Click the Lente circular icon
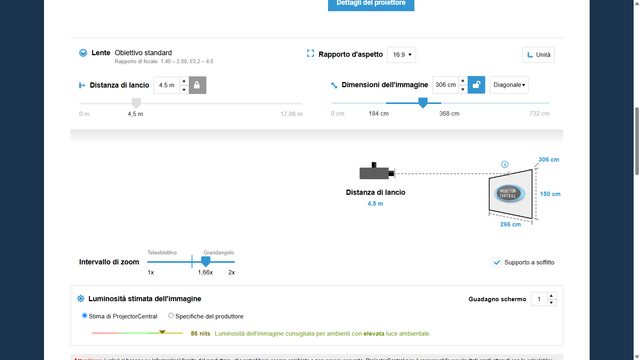Image resolution: width=640 pixels, height=360 pixels. click(x=83, y=53)
